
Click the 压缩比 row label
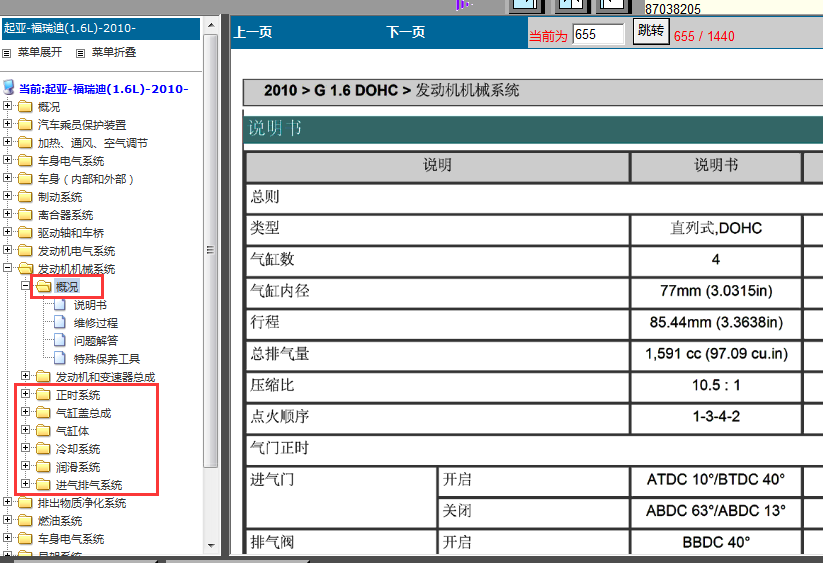click(x=272, y=385)
